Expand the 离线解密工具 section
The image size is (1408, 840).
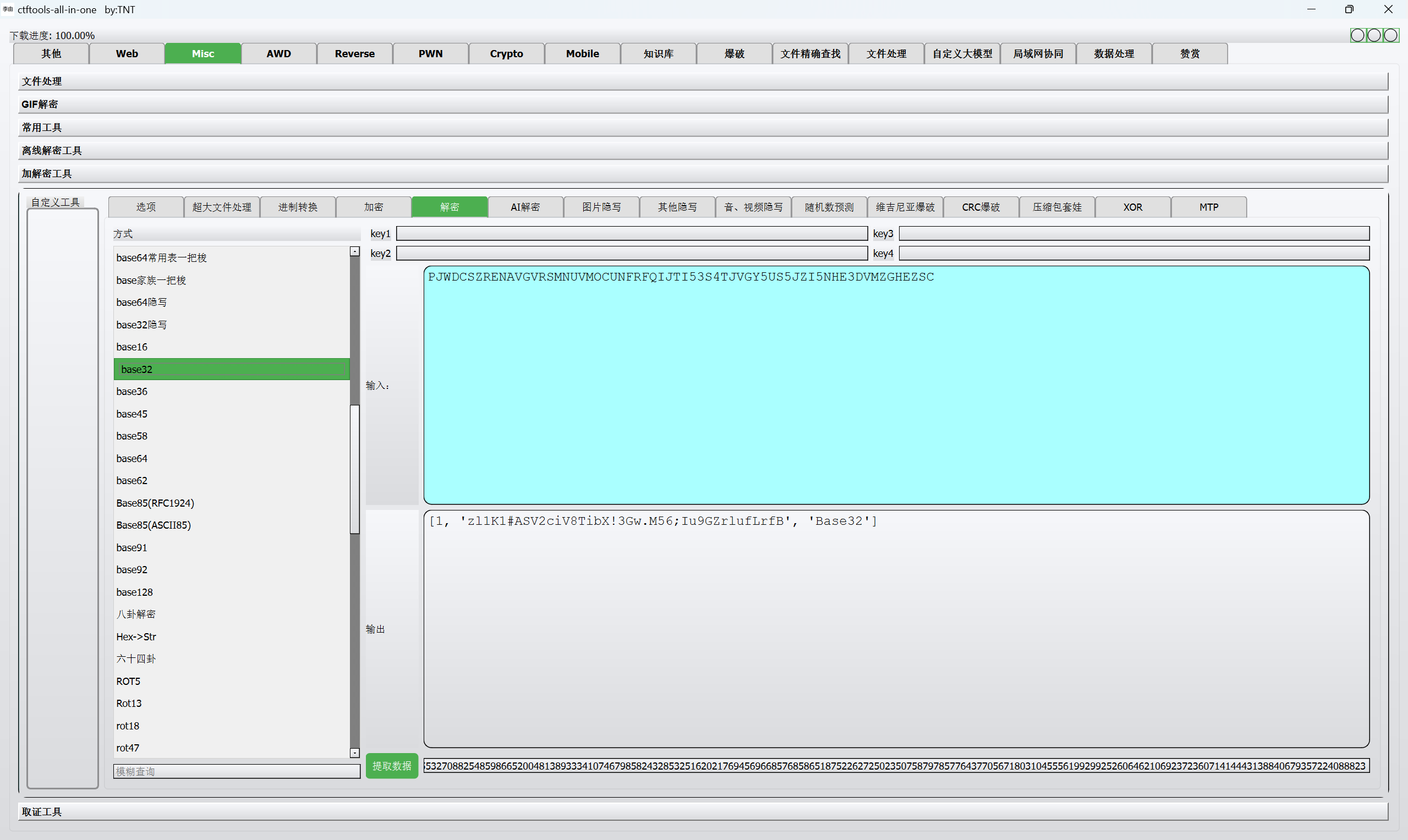tap(703, 151)
